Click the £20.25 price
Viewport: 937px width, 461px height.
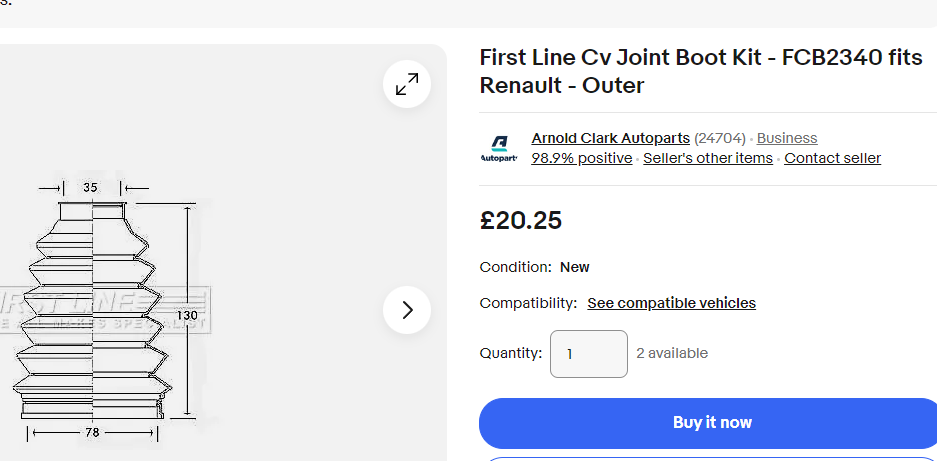521,220
